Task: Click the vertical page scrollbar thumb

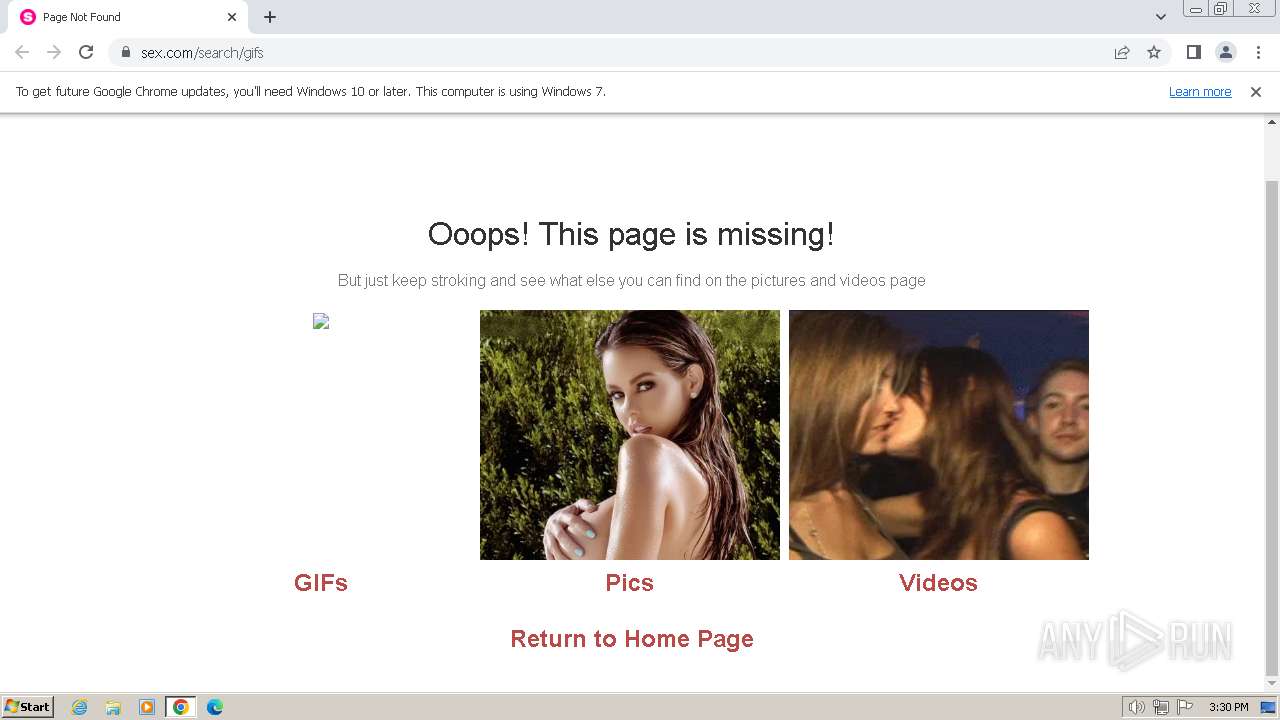Action: click(1272, 428)
